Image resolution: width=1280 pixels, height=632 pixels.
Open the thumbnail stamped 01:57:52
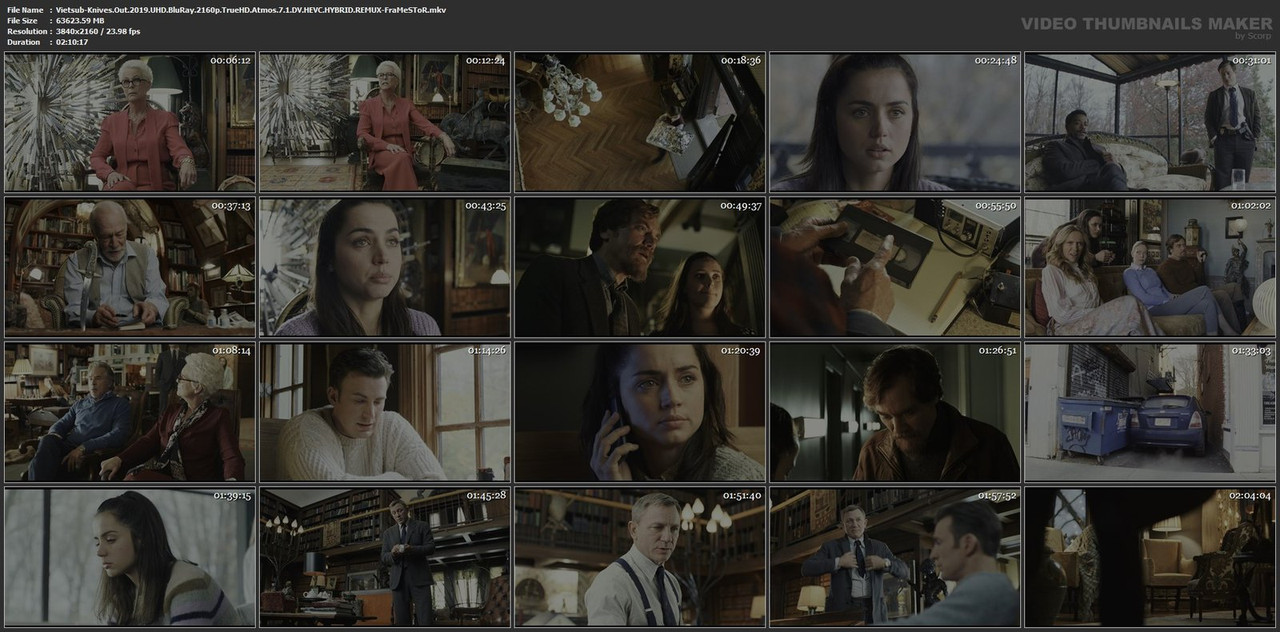click(894, 557)
